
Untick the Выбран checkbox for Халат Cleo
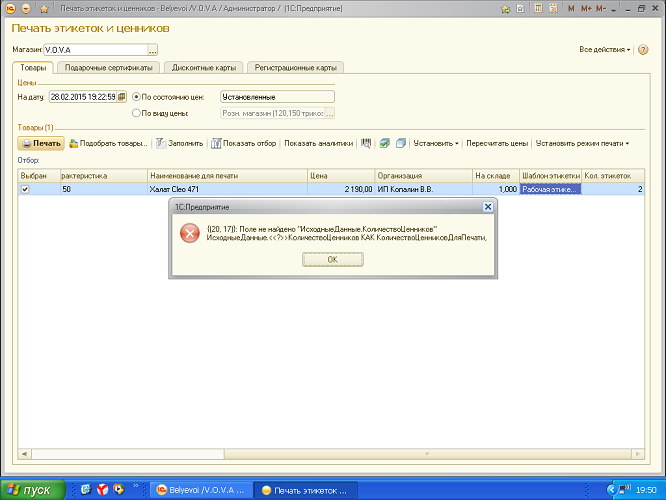tap(25, 189)
